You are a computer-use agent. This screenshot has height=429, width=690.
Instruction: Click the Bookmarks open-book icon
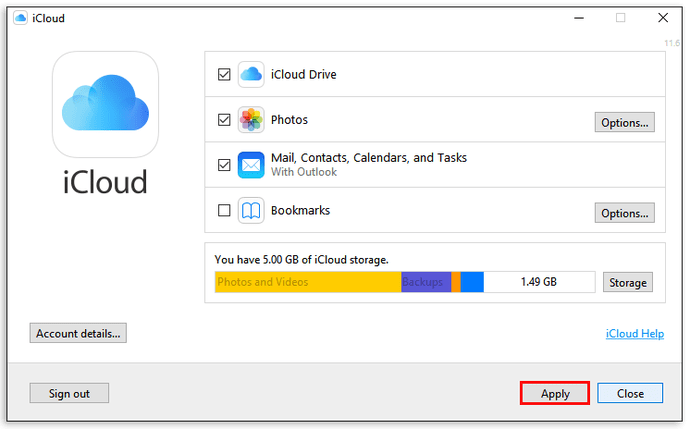pyautogui.click(x=251, y=210)
